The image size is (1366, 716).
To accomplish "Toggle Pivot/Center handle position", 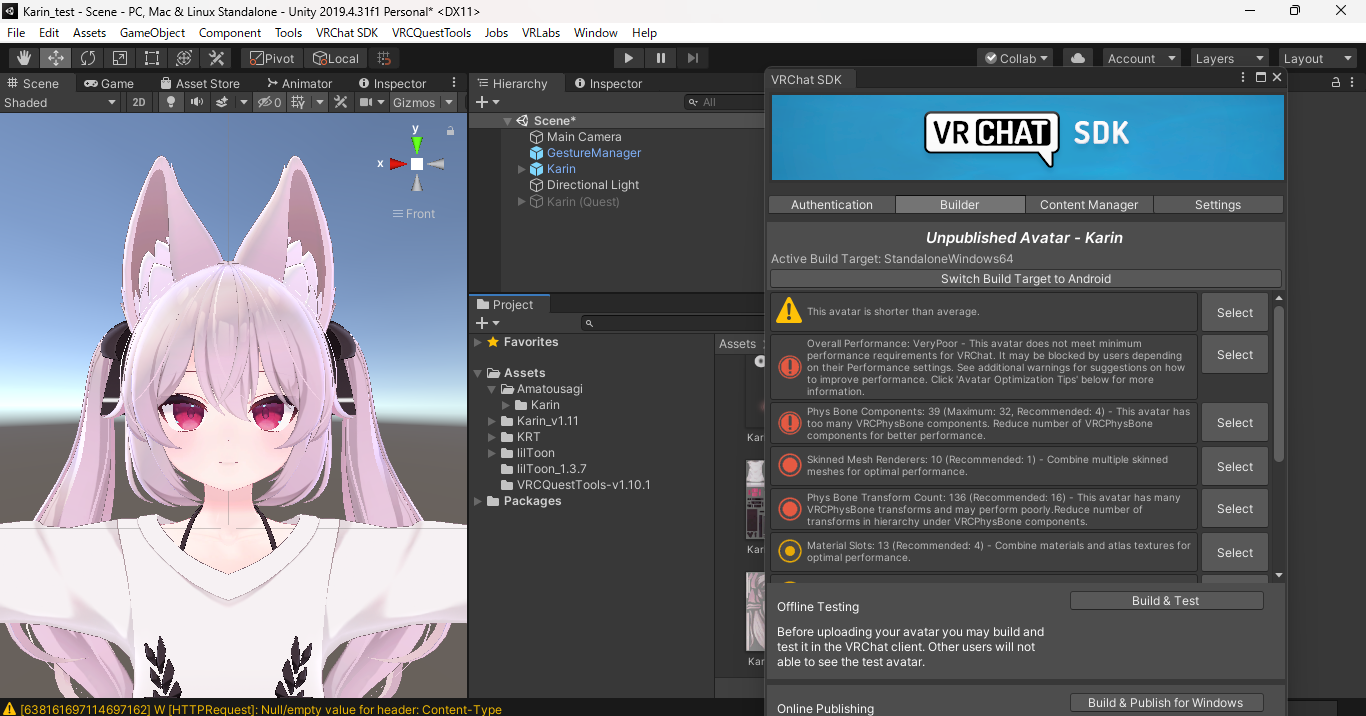I will [272, 58].
